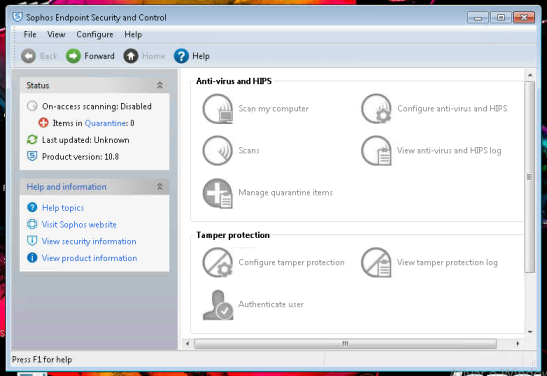Image resolution: width=547 pixels, height=376 pixels.
Task: Click the green Forward arrow icon
Action: [73, 56]
